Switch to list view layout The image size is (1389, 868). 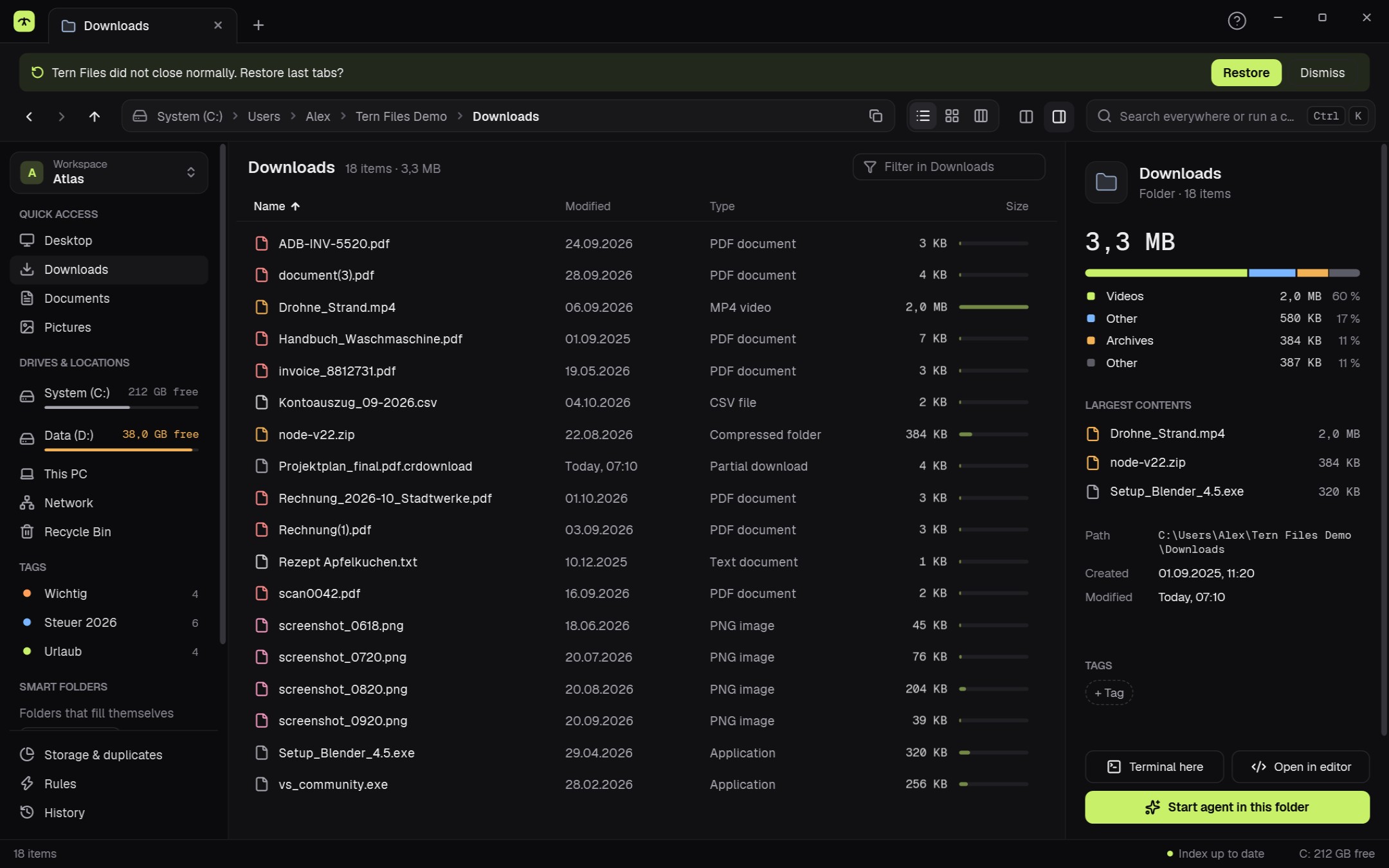coord(923,116)
